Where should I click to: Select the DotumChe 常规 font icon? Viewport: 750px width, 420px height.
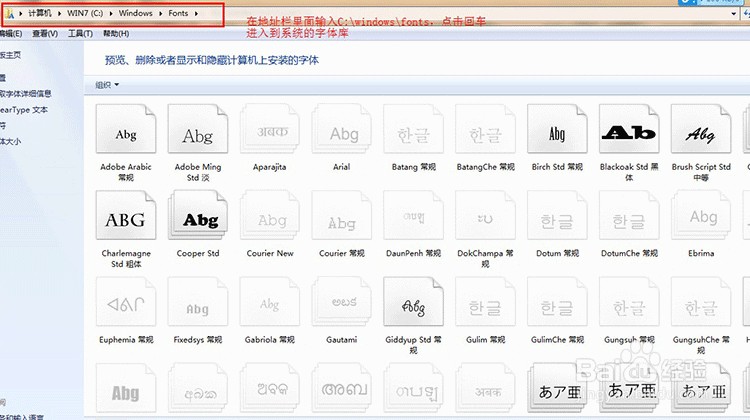(x=629, y=215)
